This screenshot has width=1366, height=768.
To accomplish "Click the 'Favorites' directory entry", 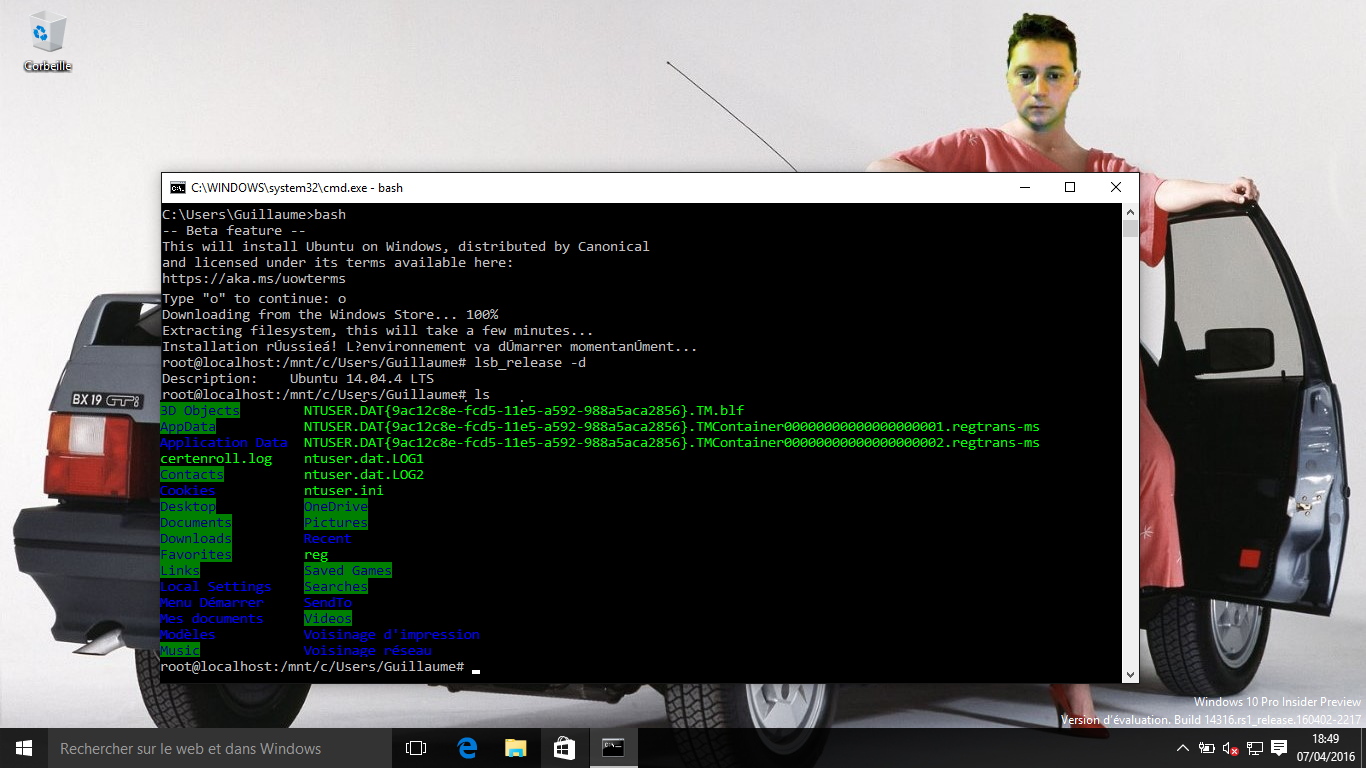I will (x=196, y=555).
